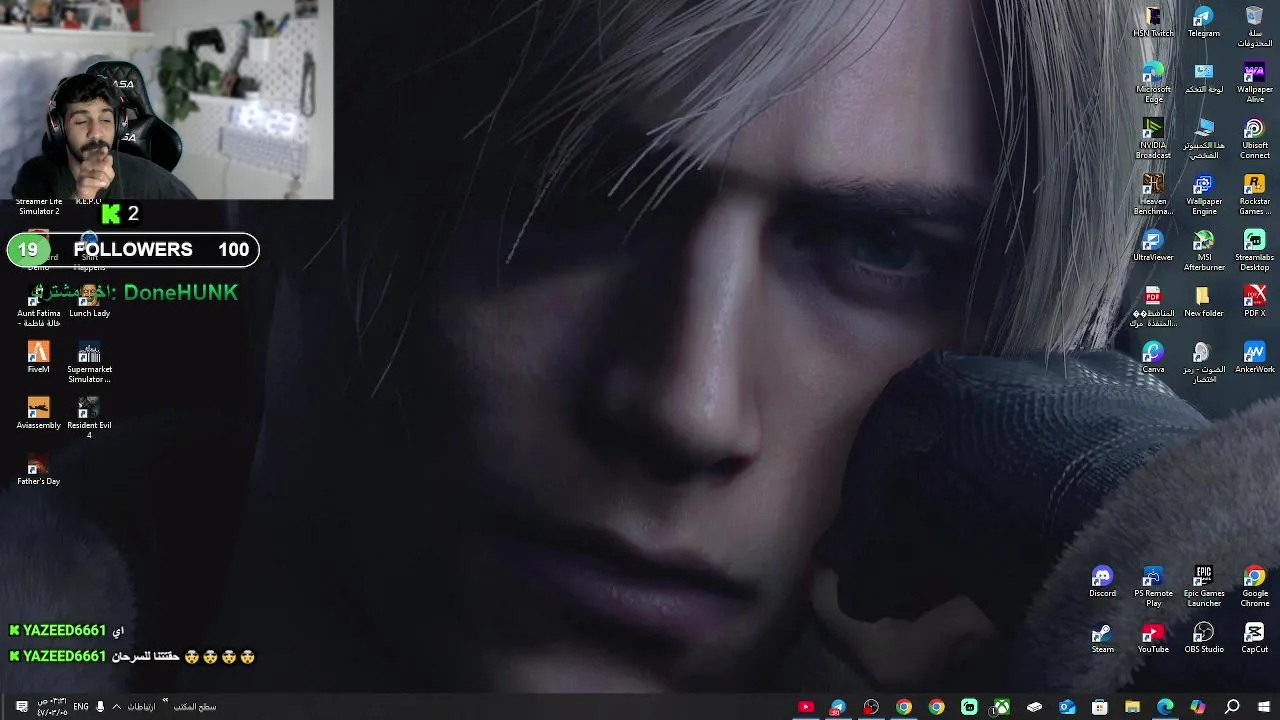Open the Steam desktop shortcut

click(1102, 638)
